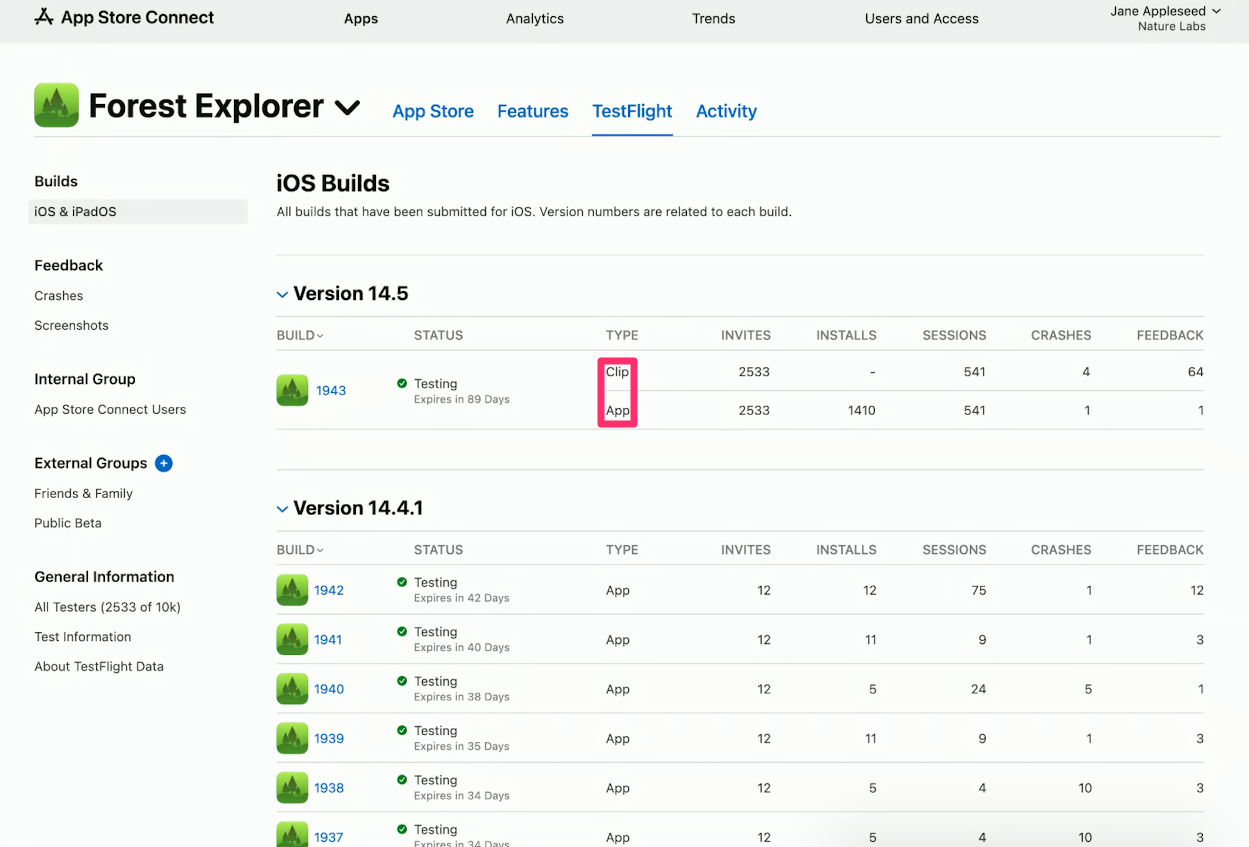Image resolution: width=1249 pixels, height=847 pixels.
Task: Click the Nature Labs team name
Action: point(1172,27)
